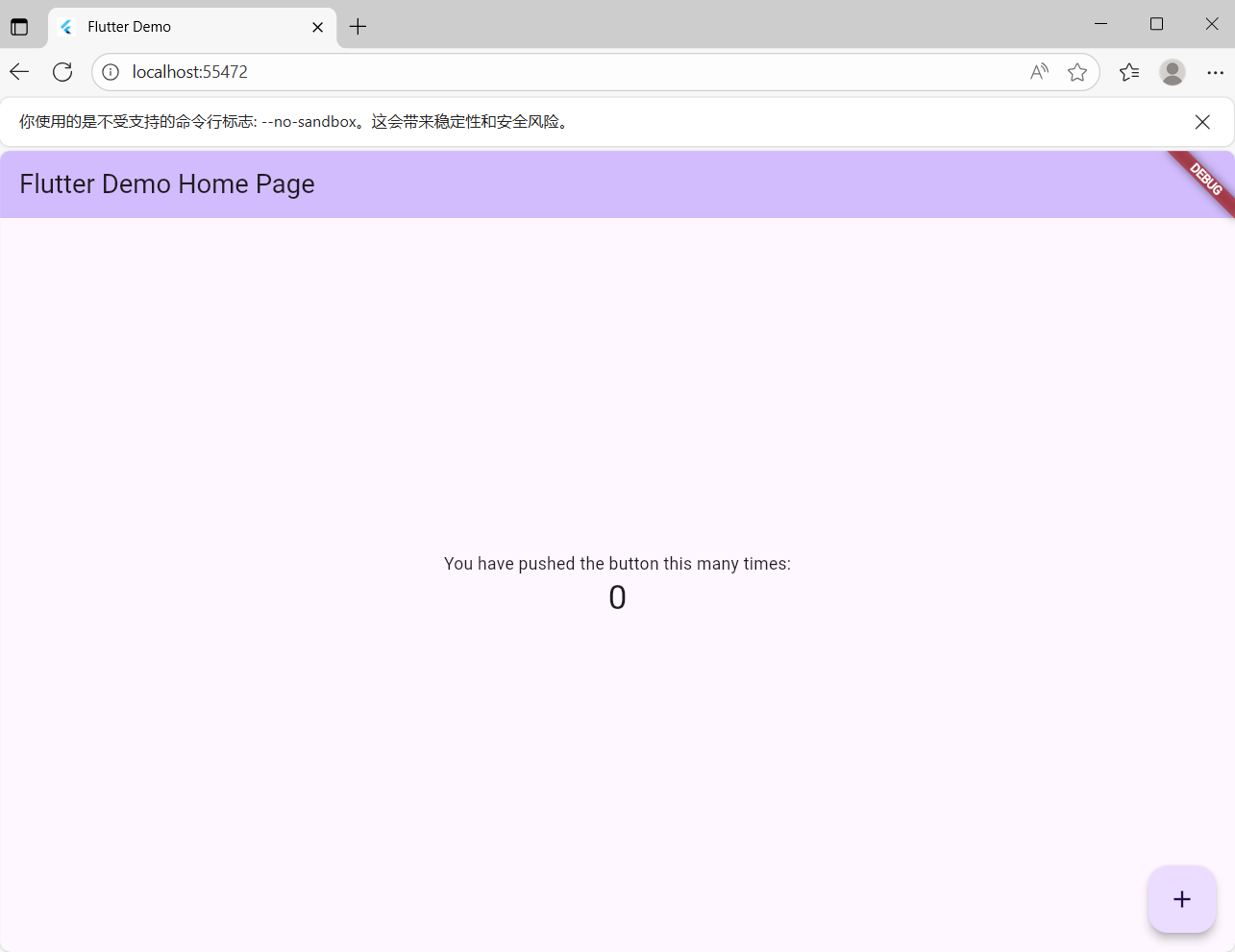Go back with the browser arrow
Screen dimensions: 1235x952
(x=19, y=72)
